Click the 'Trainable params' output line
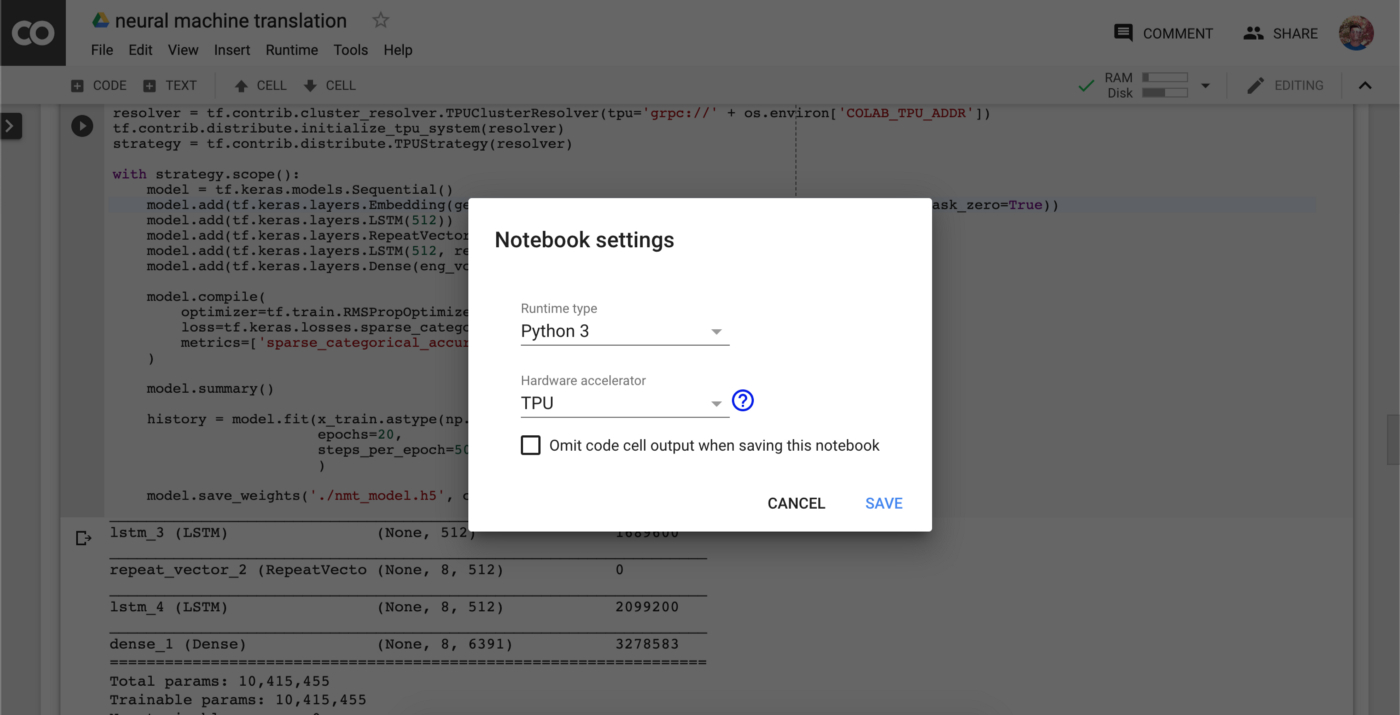This screenshot has height=715, width=1400. [x=238, y=700]
